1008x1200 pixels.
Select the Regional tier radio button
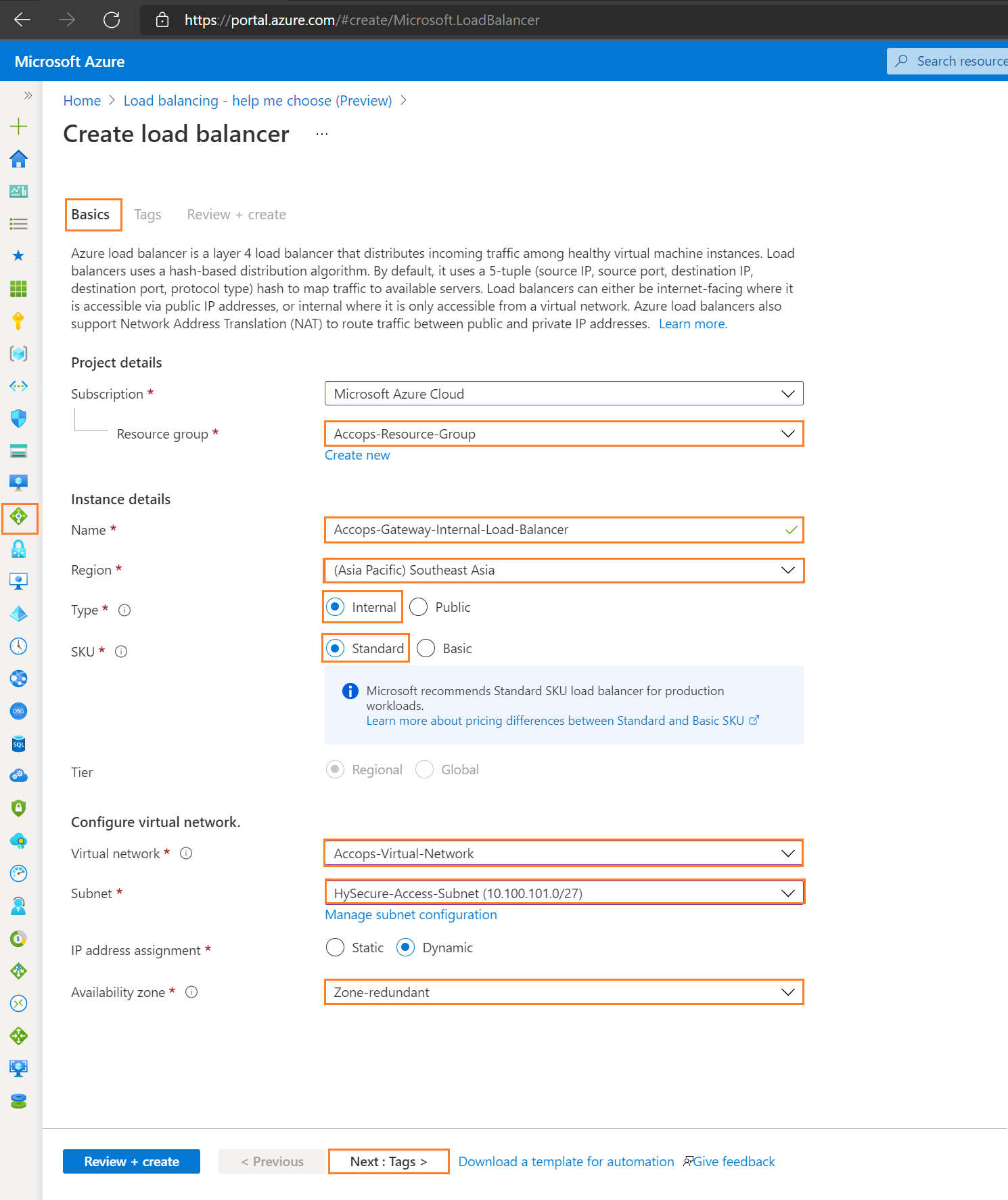(x=335, y=770)
